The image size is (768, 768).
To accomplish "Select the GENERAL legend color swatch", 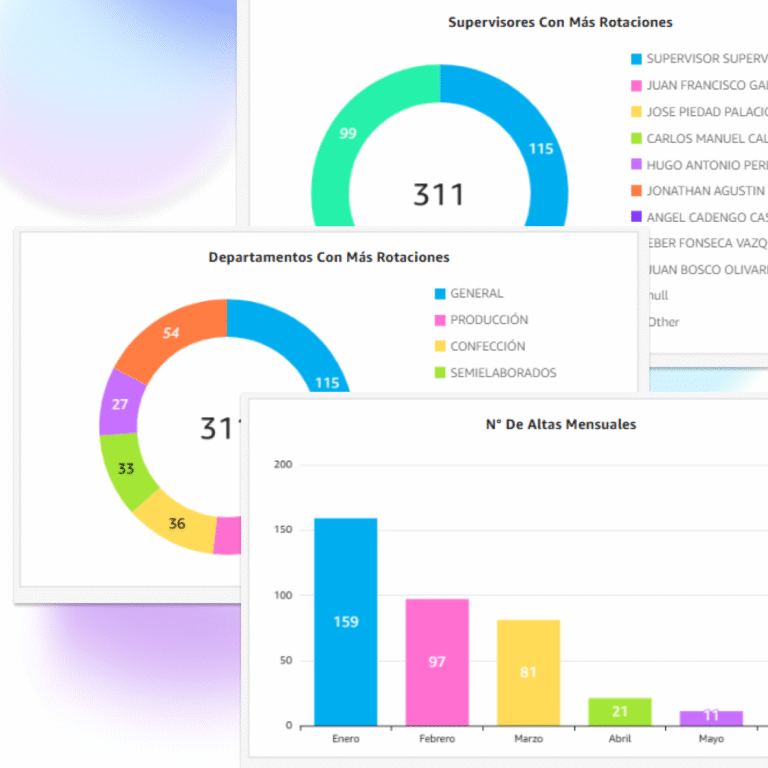I will (440, 294).
